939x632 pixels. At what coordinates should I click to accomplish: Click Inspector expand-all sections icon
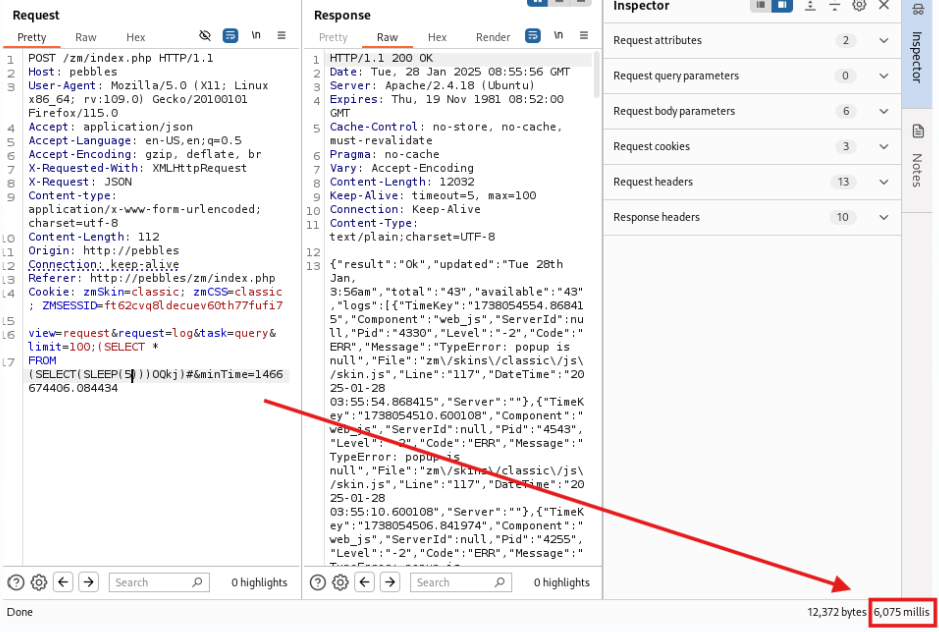tap(810, 5)
